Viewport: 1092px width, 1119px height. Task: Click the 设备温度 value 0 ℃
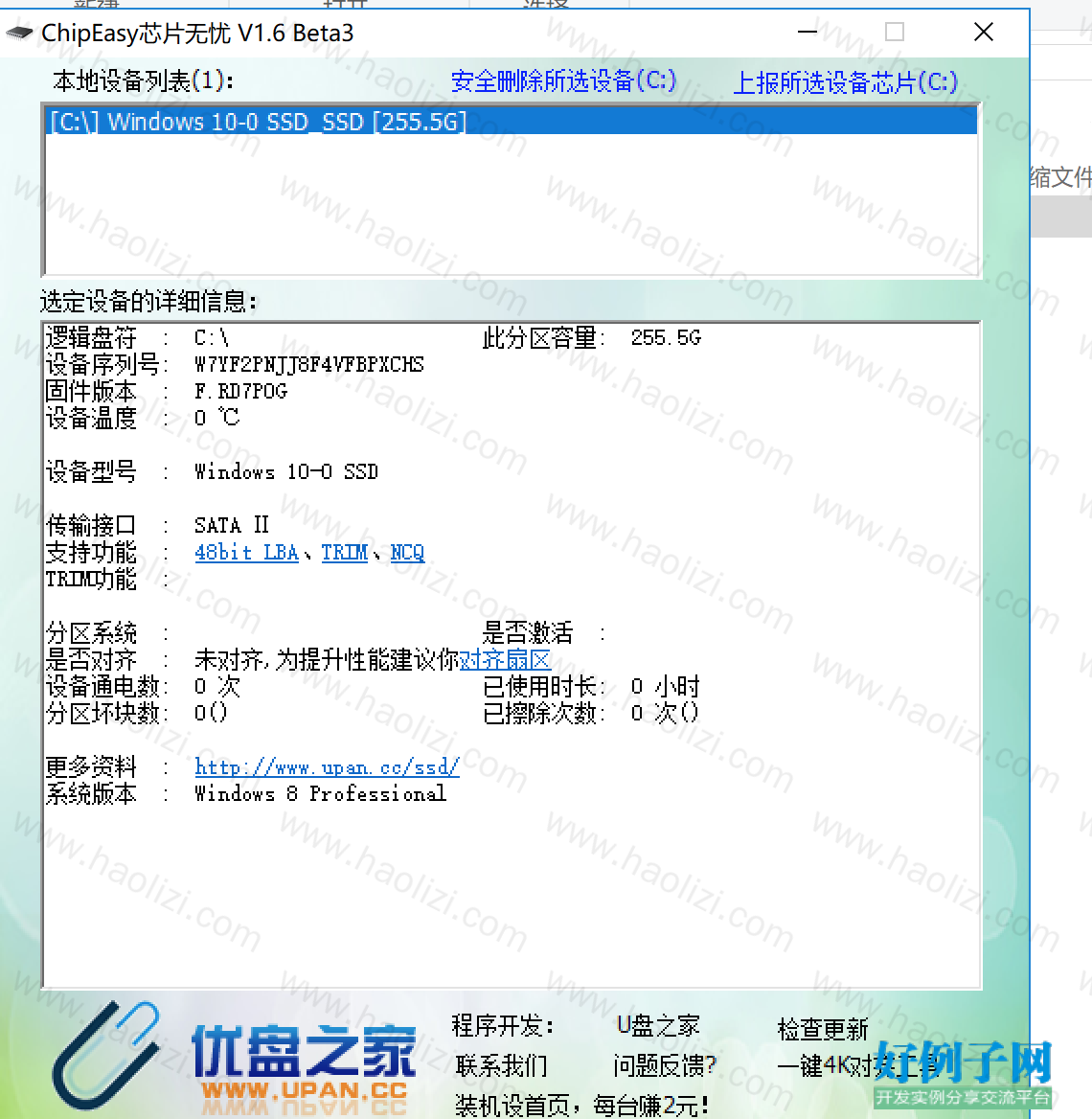(217, 418)
